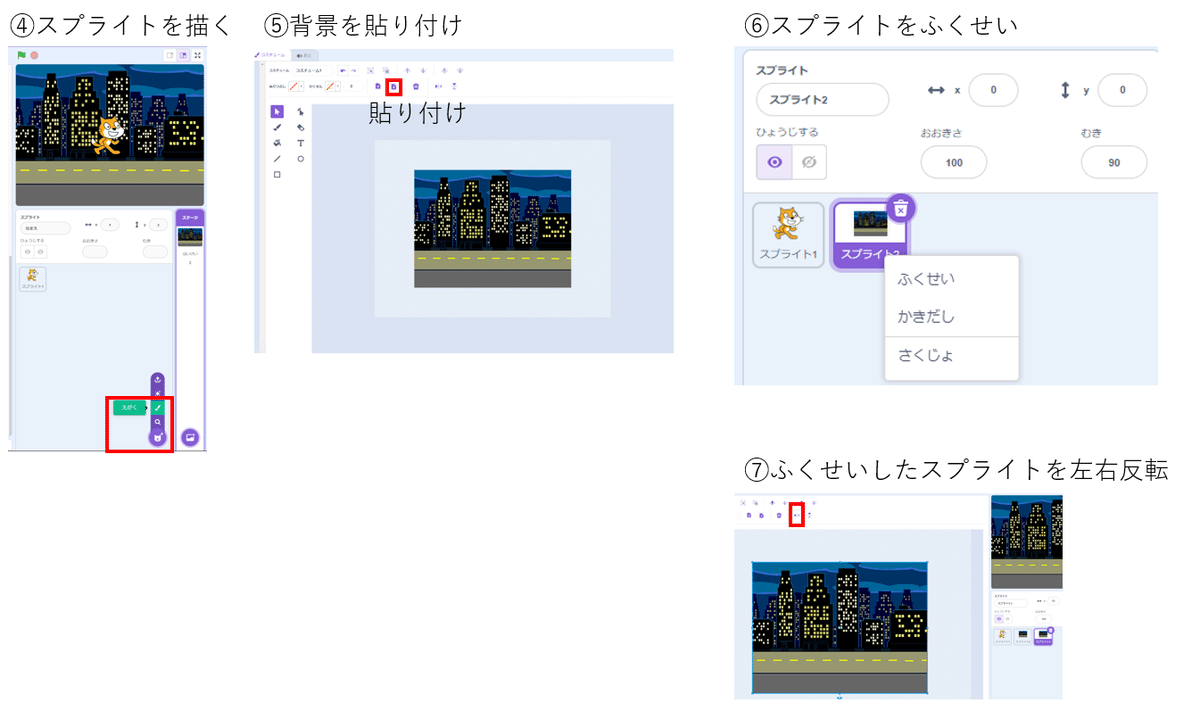
Task: Open the outline color swatch in step ⑤ editor
Action: [330, 86]
